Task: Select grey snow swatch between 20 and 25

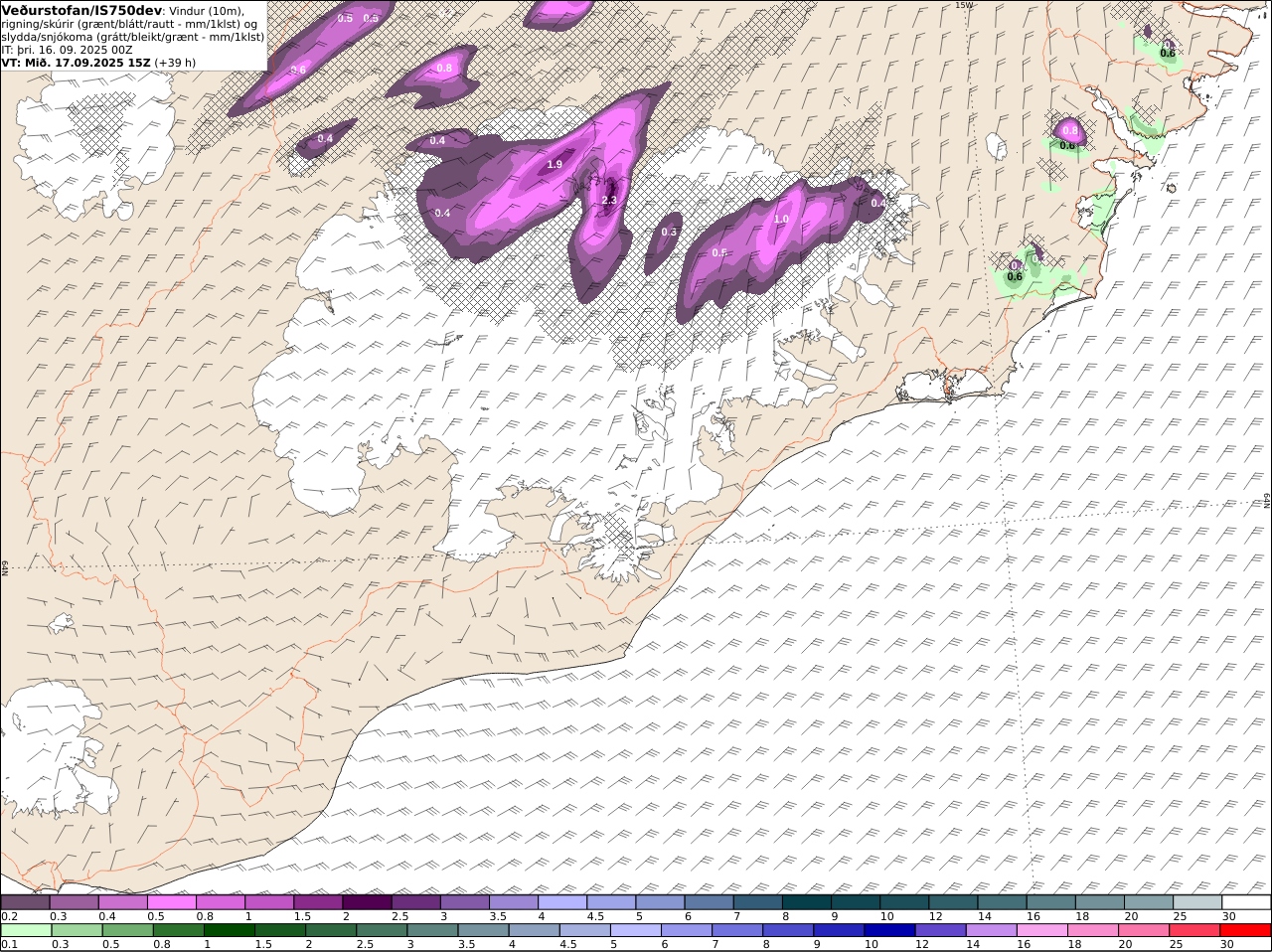Action: 1149,902
